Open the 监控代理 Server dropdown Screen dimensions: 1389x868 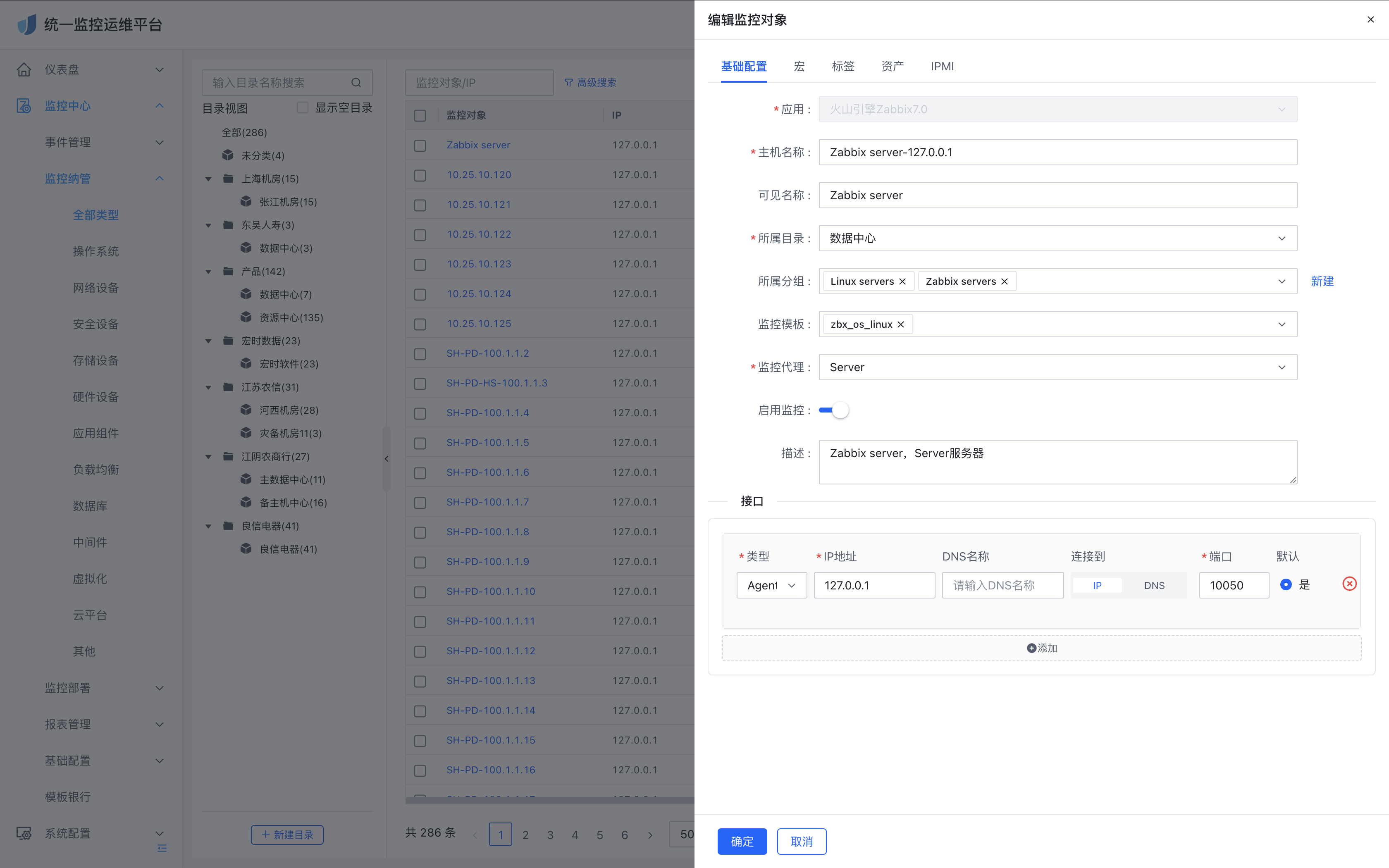pos(1057,367)
